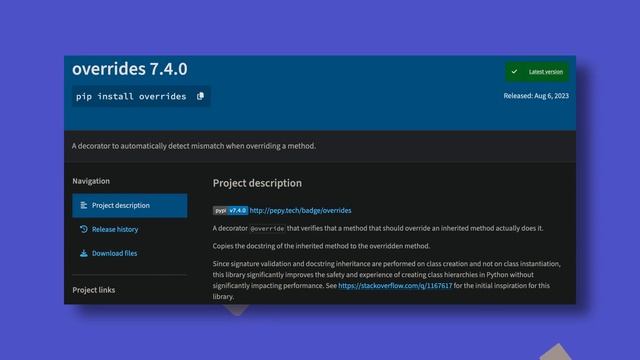Open the Project description navigation tab
The image size is (640, 360).
(x=130, y=205)
